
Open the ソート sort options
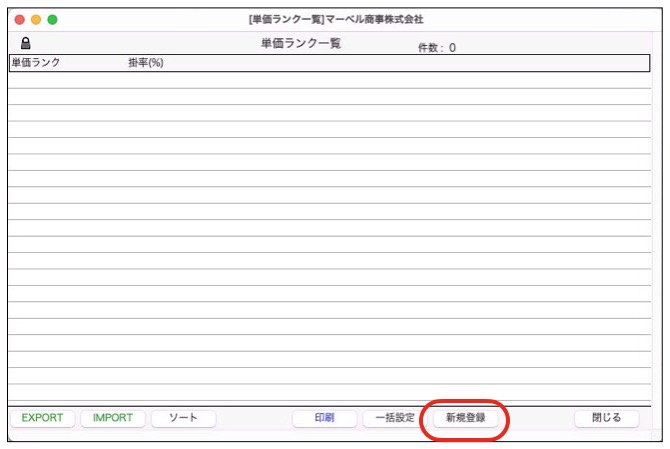pos(183,418)
